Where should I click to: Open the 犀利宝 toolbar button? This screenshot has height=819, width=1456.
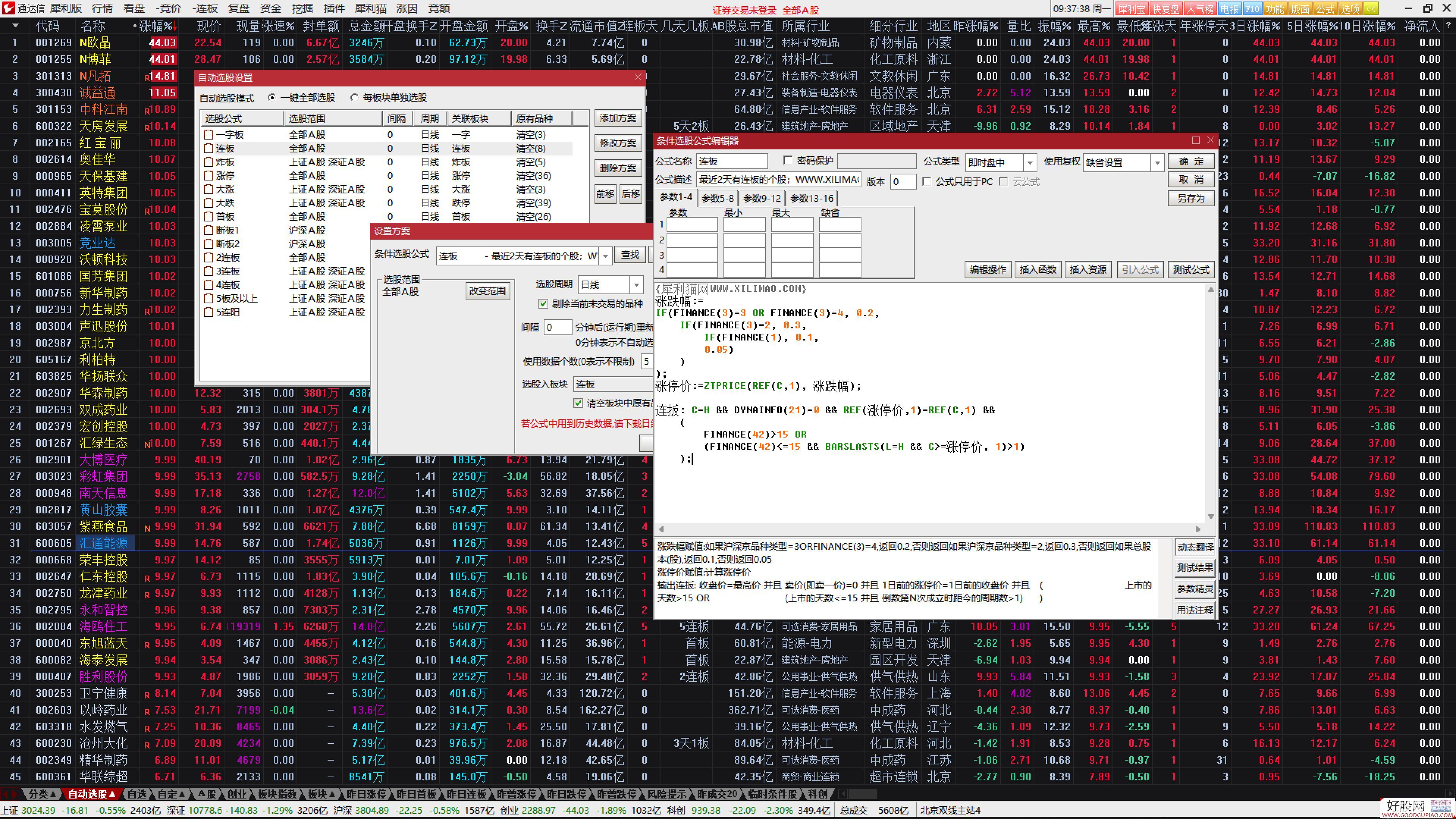click(x=1132, y=8)
